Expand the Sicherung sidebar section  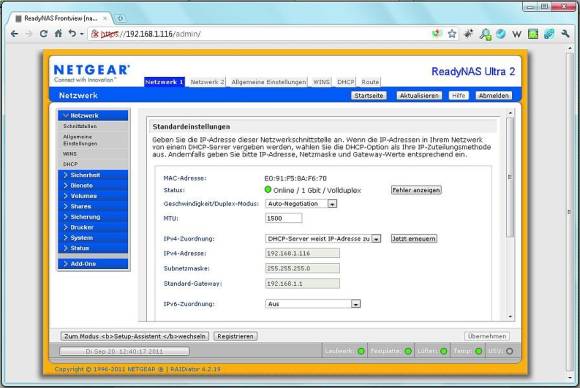coord(93,217)
